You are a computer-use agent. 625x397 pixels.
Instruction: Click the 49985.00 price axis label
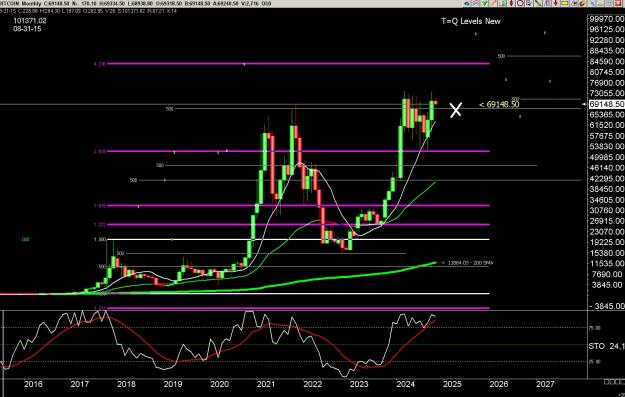[607, 157]
